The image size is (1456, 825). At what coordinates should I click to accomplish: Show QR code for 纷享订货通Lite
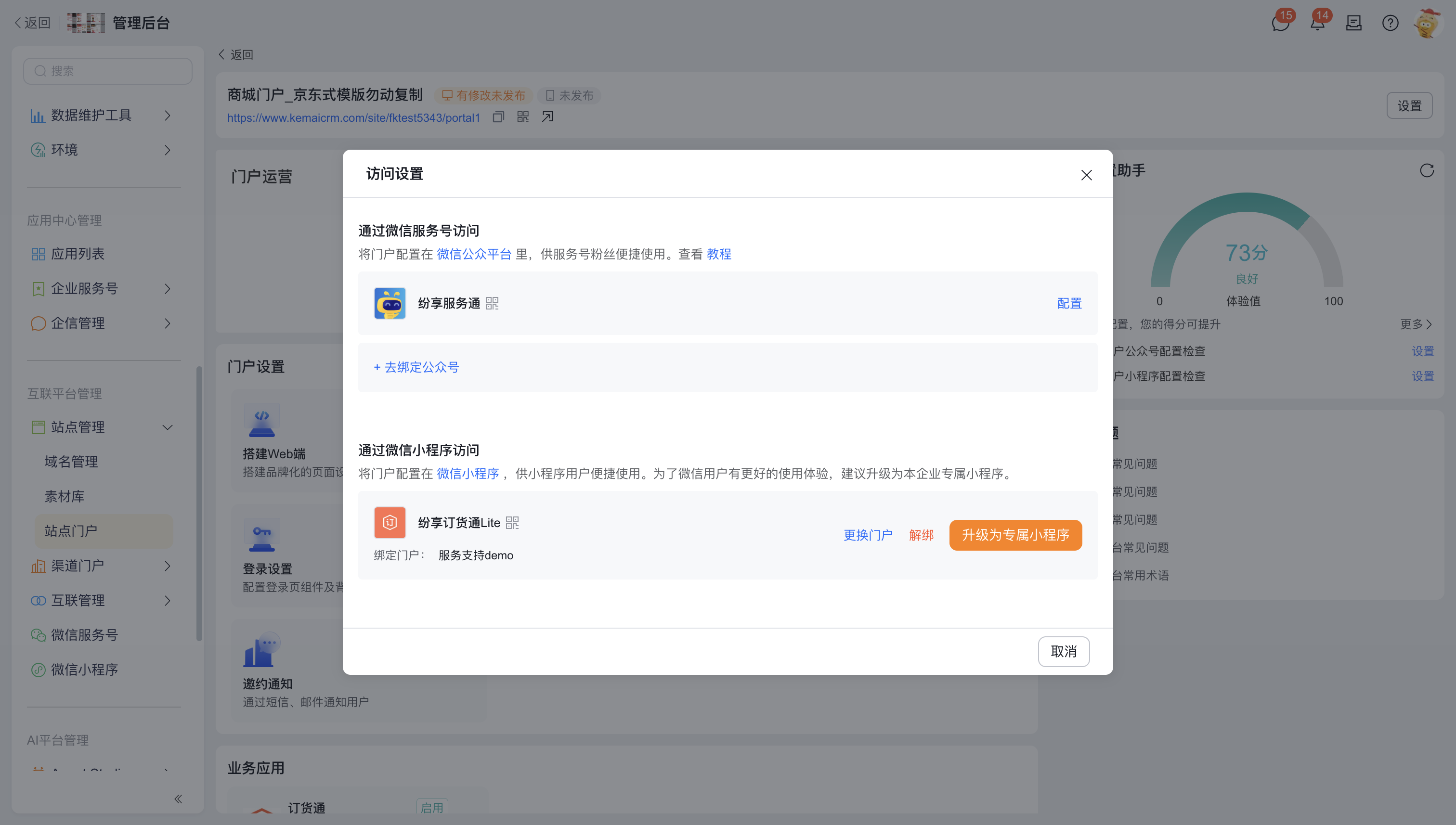tap(512, 522)
